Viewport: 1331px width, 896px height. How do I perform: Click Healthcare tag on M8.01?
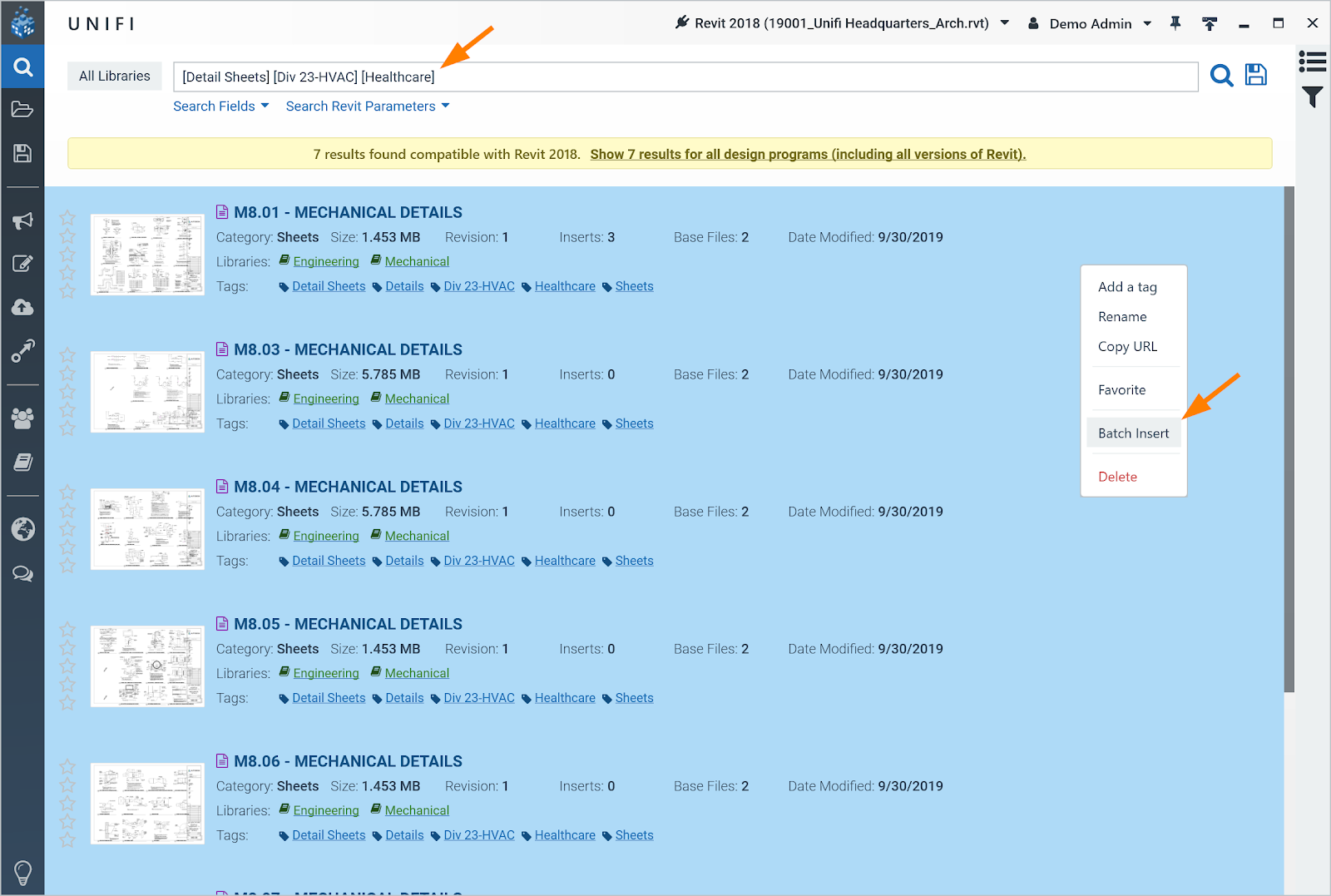[x=565, y=286]
